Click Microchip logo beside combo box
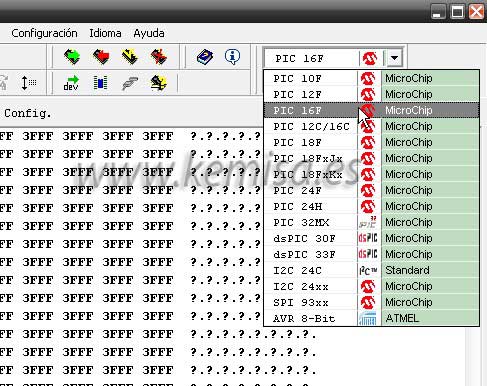The width and height of the screenshot is (487, 386). click(x=370, y=58)
